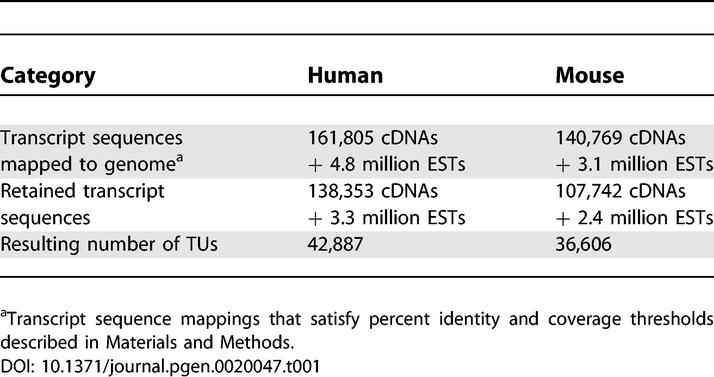
Task: Select the 36,606 mouse TU count
Action: click(583, 245)
